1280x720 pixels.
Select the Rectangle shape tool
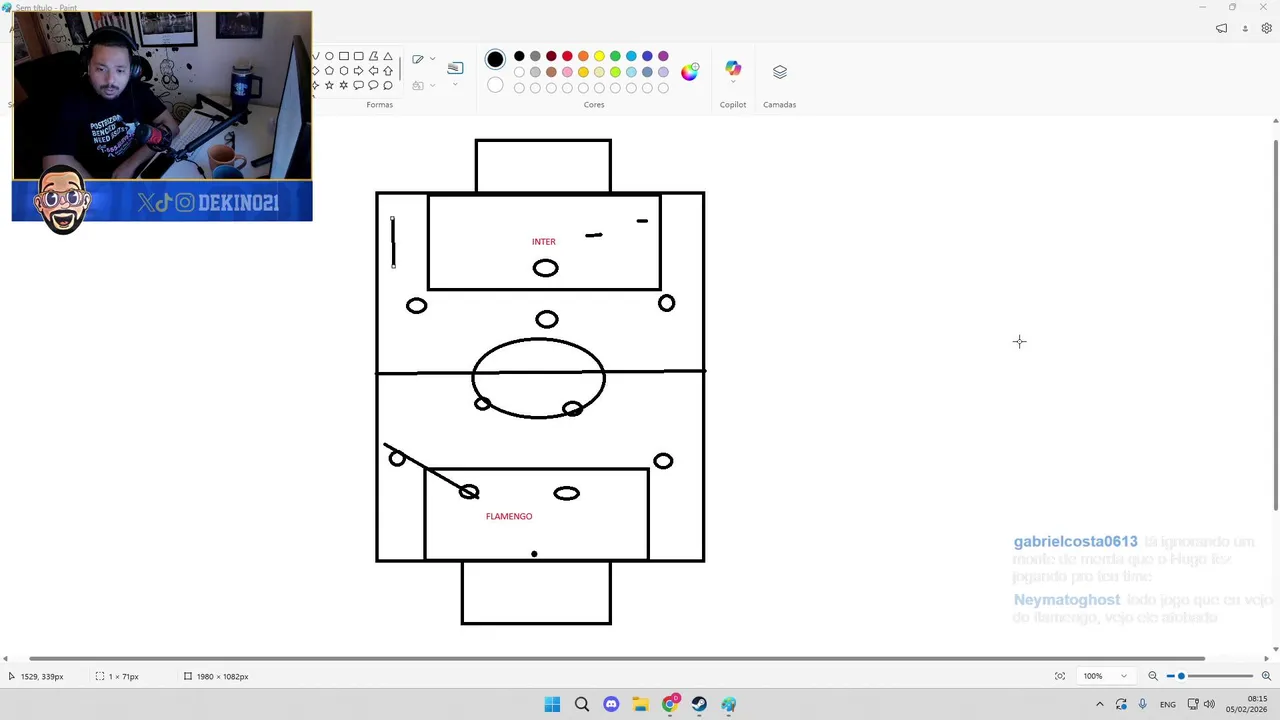[x=344, y=56]
